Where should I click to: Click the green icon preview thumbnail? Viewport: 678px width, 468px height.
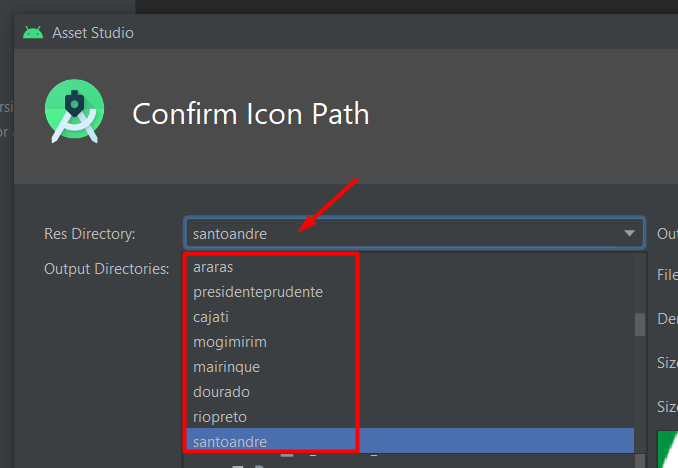pos(667,447)
